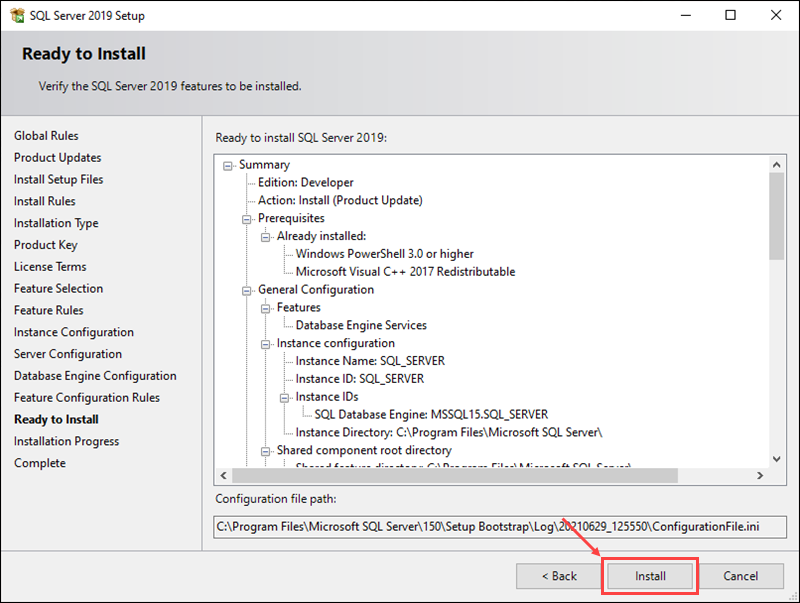Click the vertical scrollbar up arrow

[777, 164]
